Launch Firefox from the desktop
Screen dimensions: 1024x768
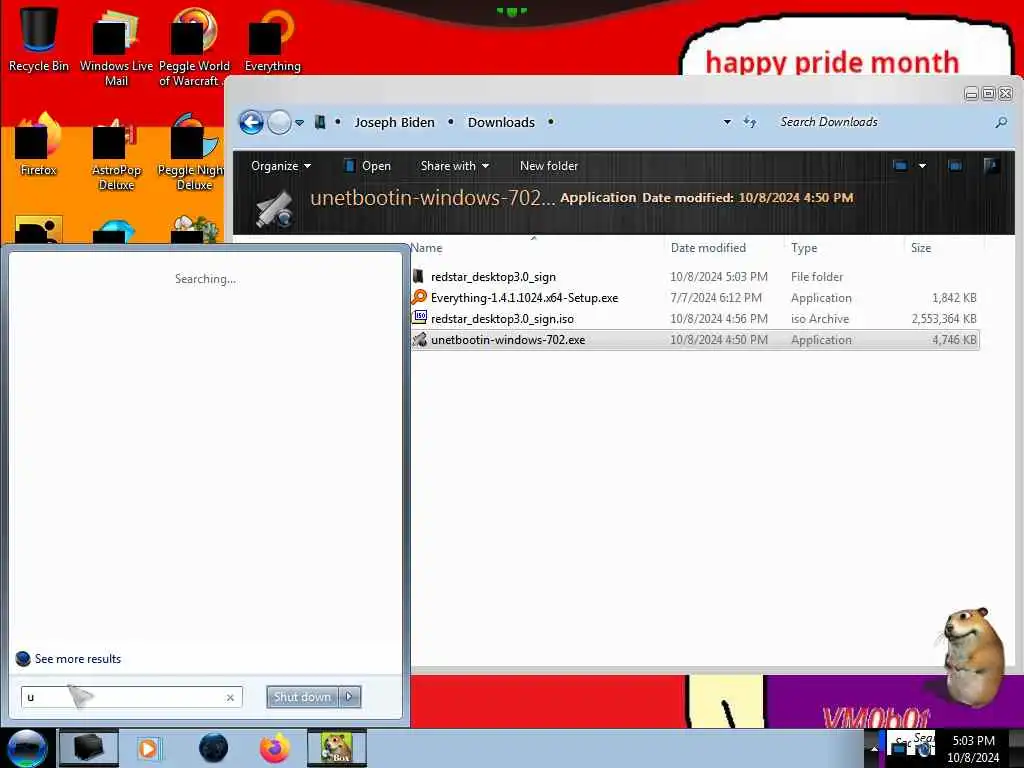coord(39,145)
